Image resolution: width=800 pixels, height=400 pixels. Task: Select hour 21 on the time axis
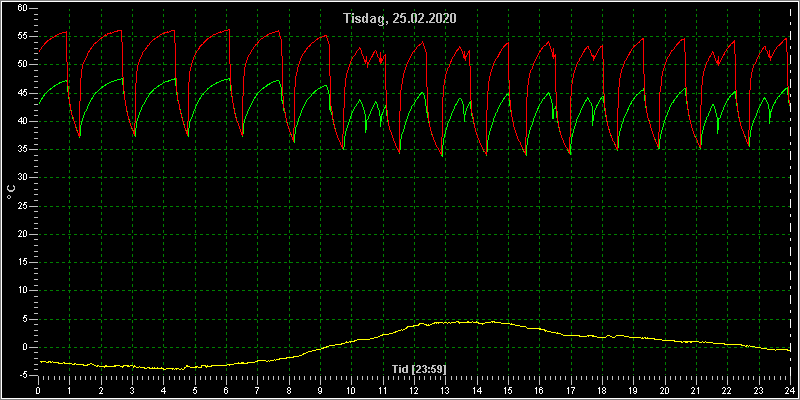(695, 390)
